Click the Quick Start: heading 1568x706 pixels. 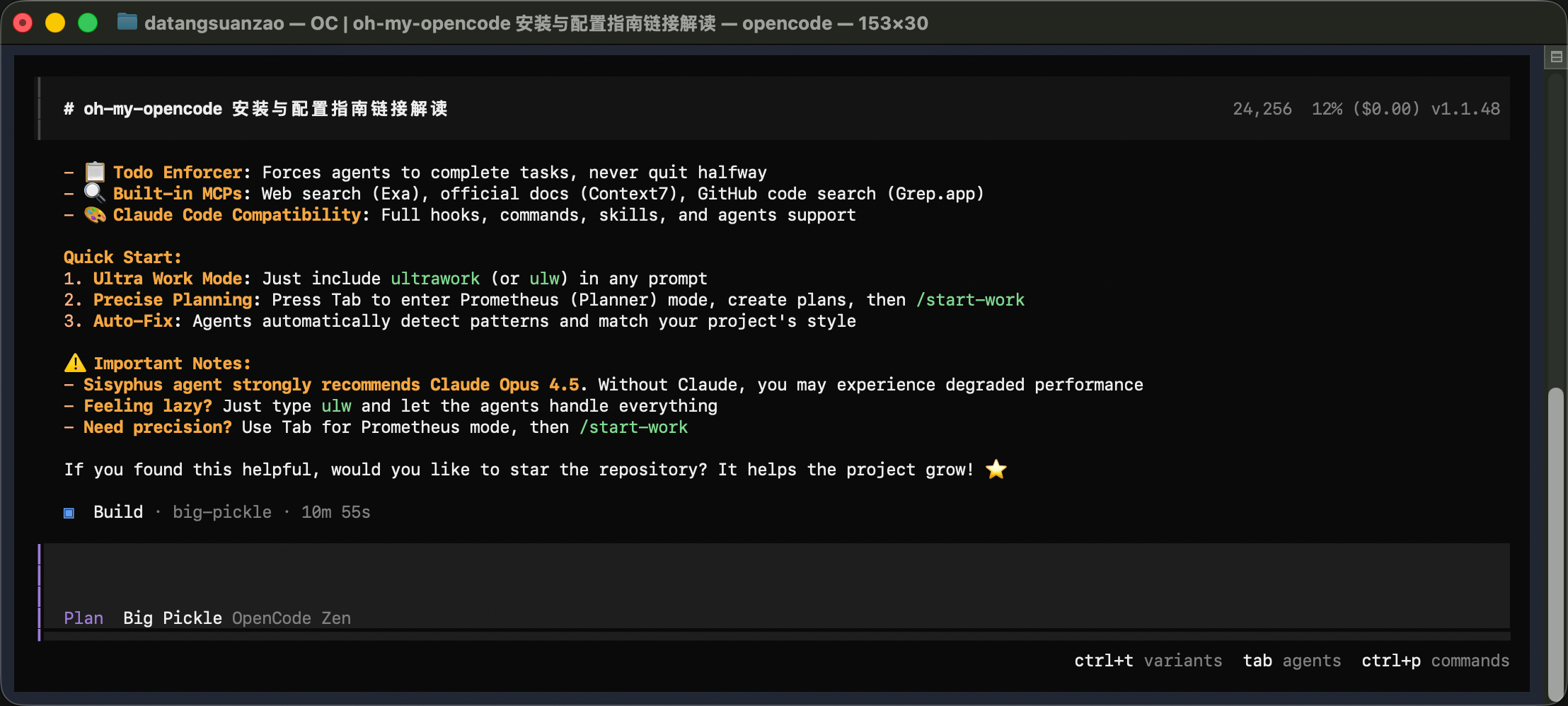[123, 257]
